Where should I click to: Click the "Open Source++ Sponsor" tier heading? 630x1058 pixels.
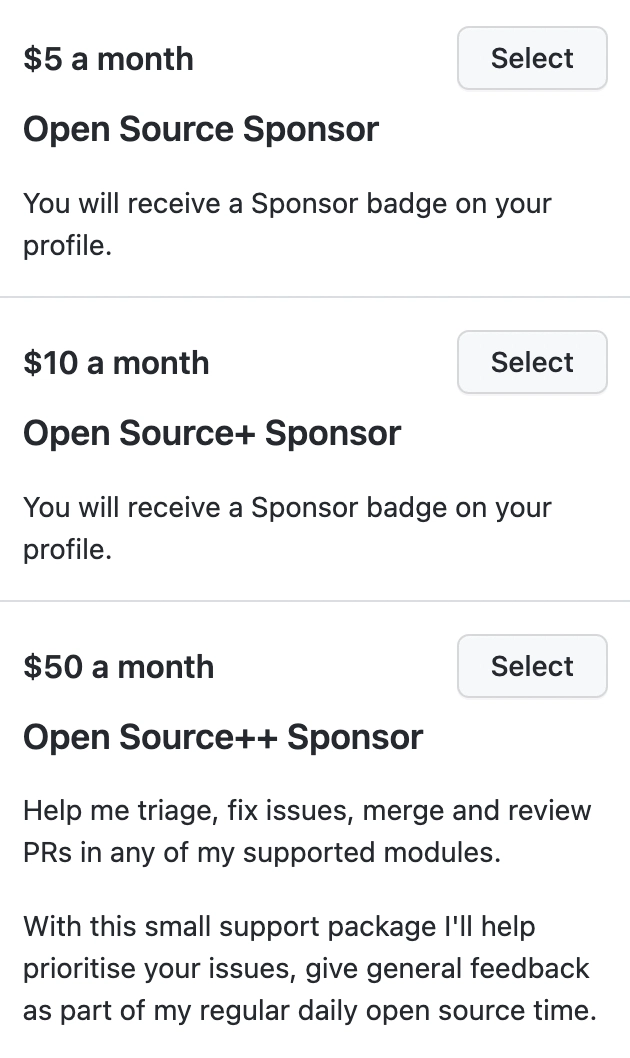[223, 737]
